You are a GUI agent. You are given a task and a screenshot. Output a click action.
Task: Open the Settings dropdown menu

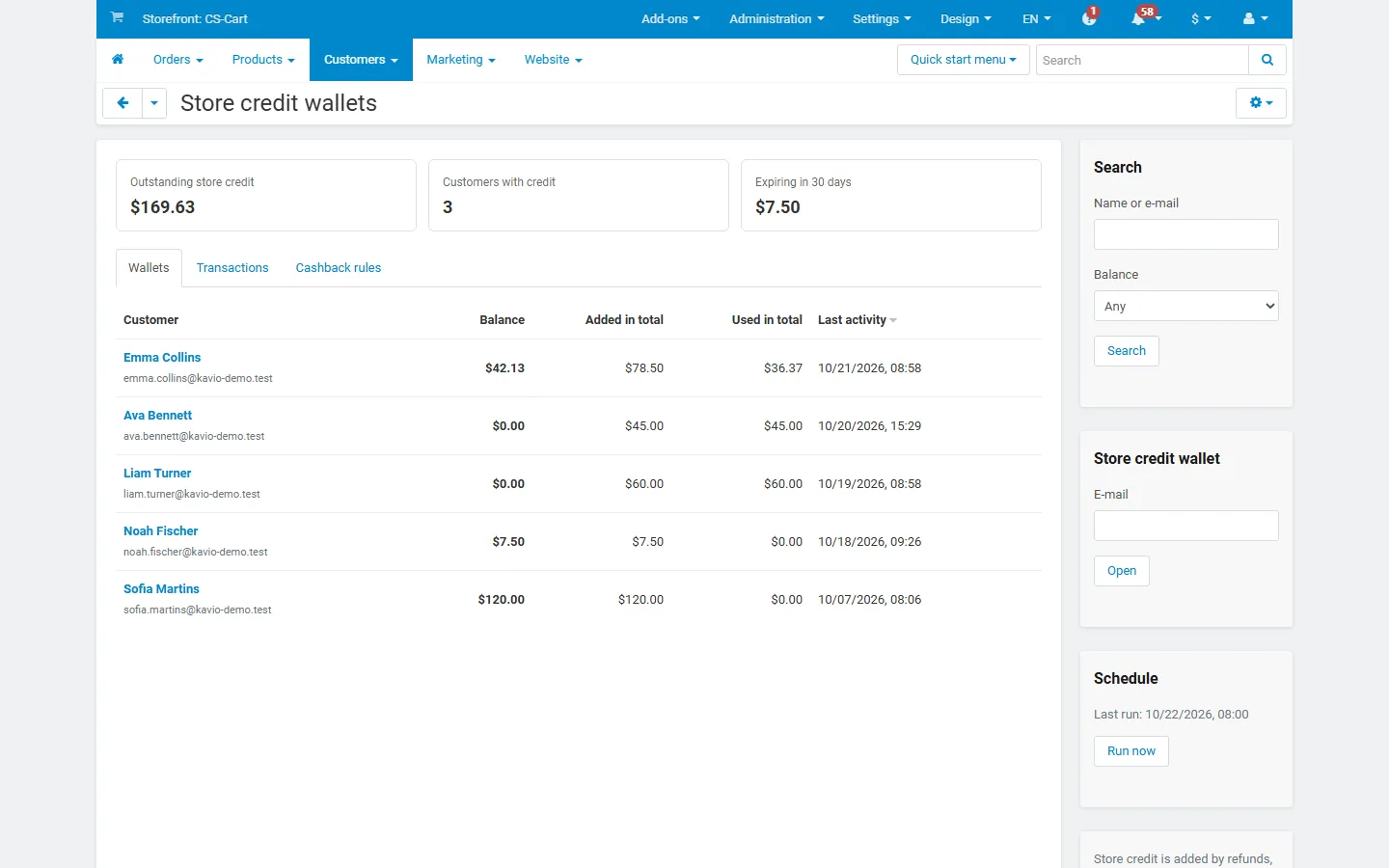882,18
